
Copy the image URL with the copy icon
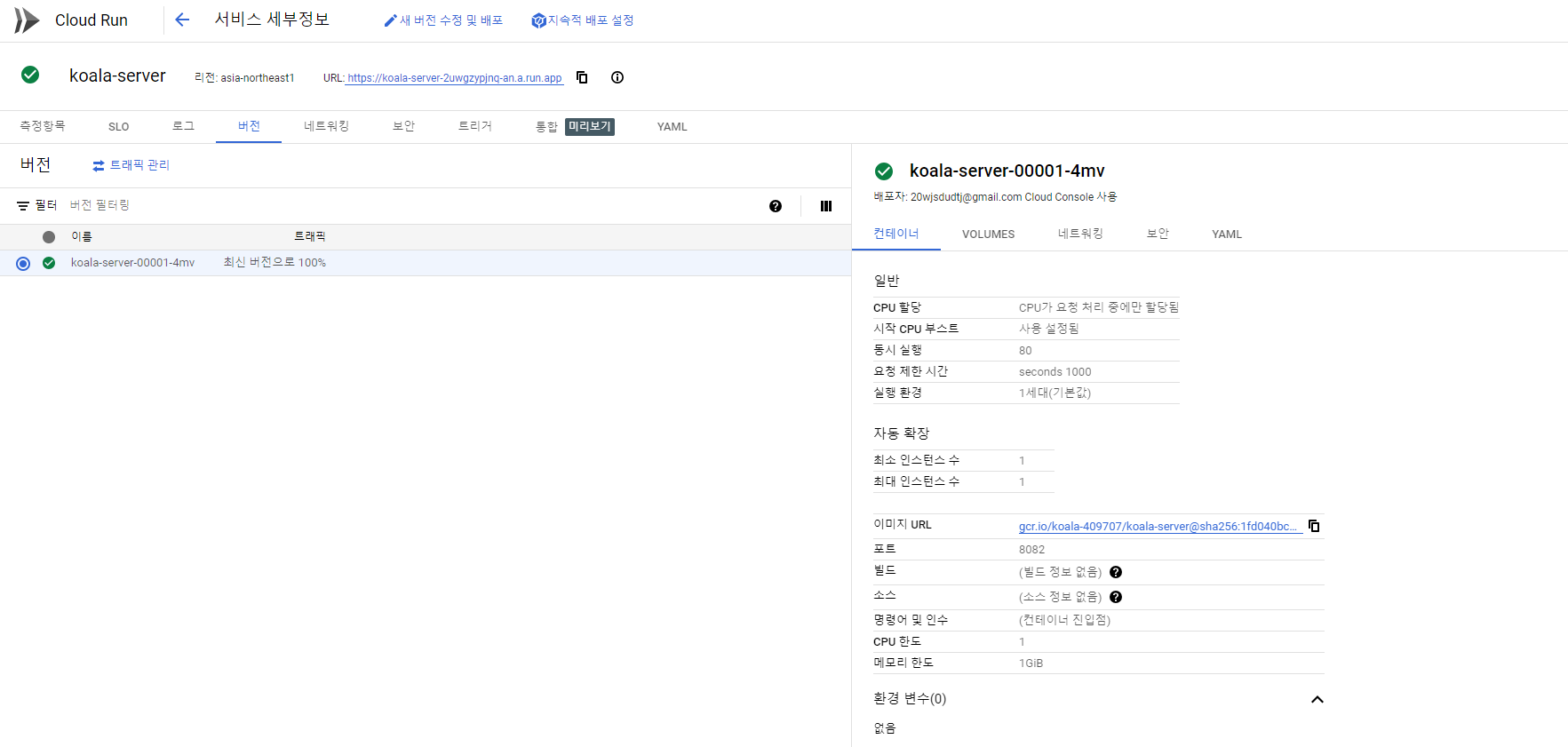pos(1314,526)
